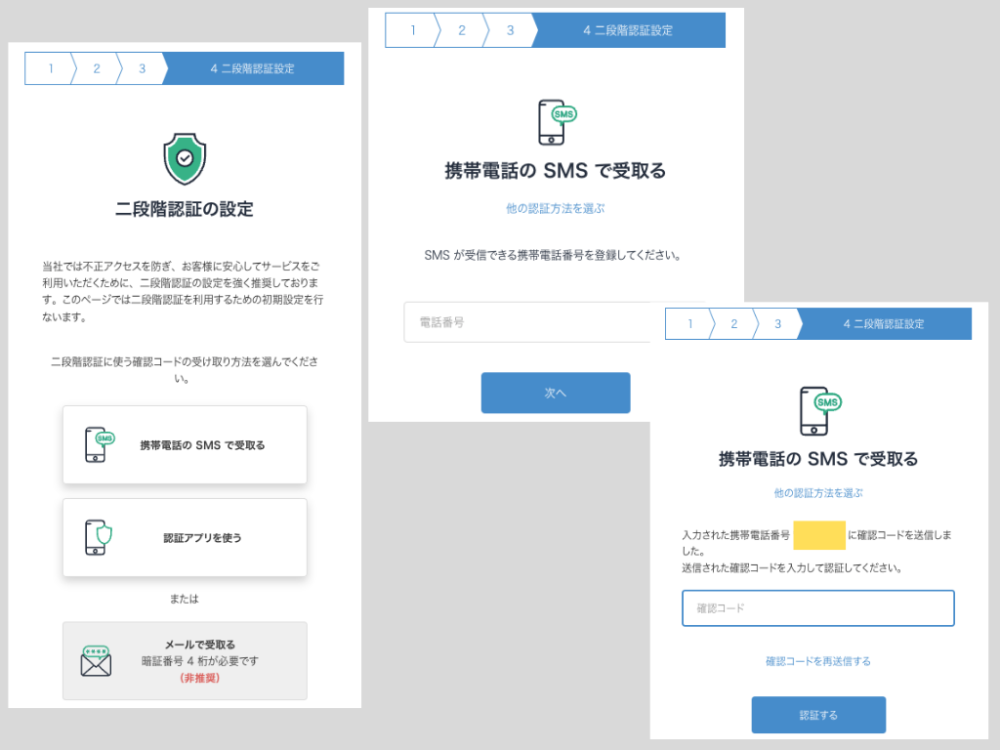The image size is (1000, 750).
Task: Click 他の認証方法を選ぶ link in the verification code panel
Action: [817, 493]
